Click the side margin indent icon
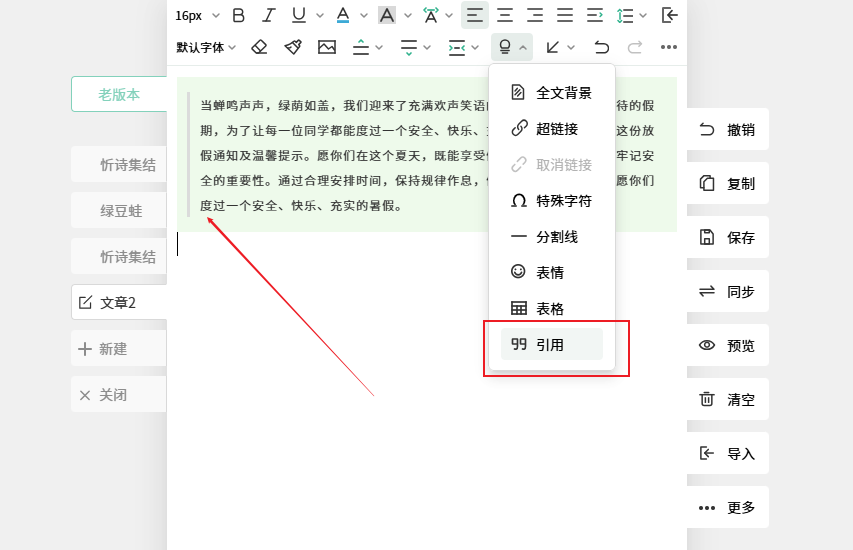853x550 pixels. click(456, 47)
